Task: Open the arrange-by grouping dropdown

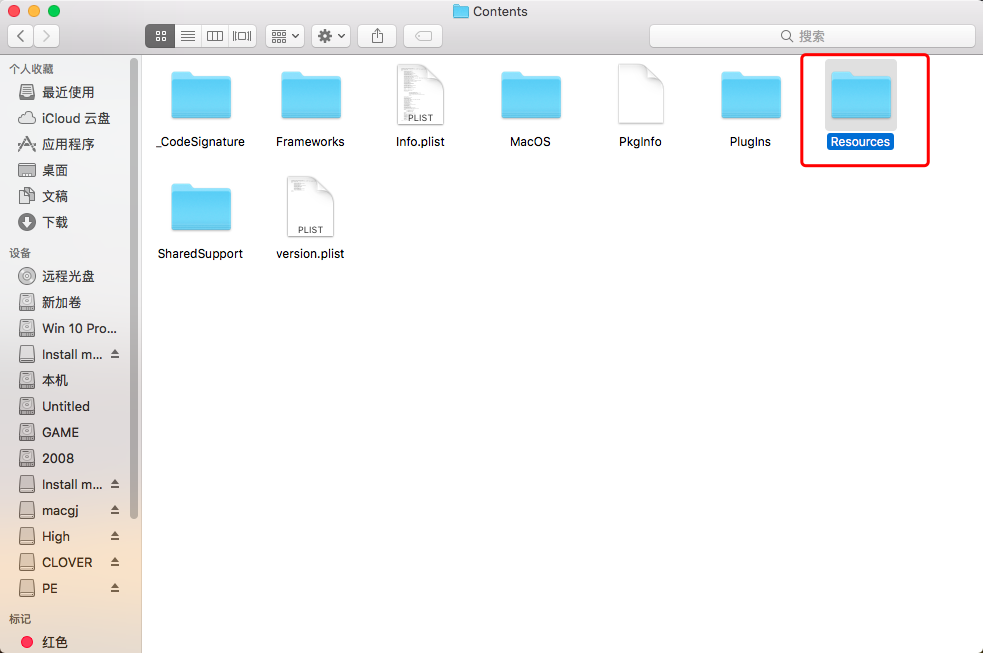Action: click(285, 36)
